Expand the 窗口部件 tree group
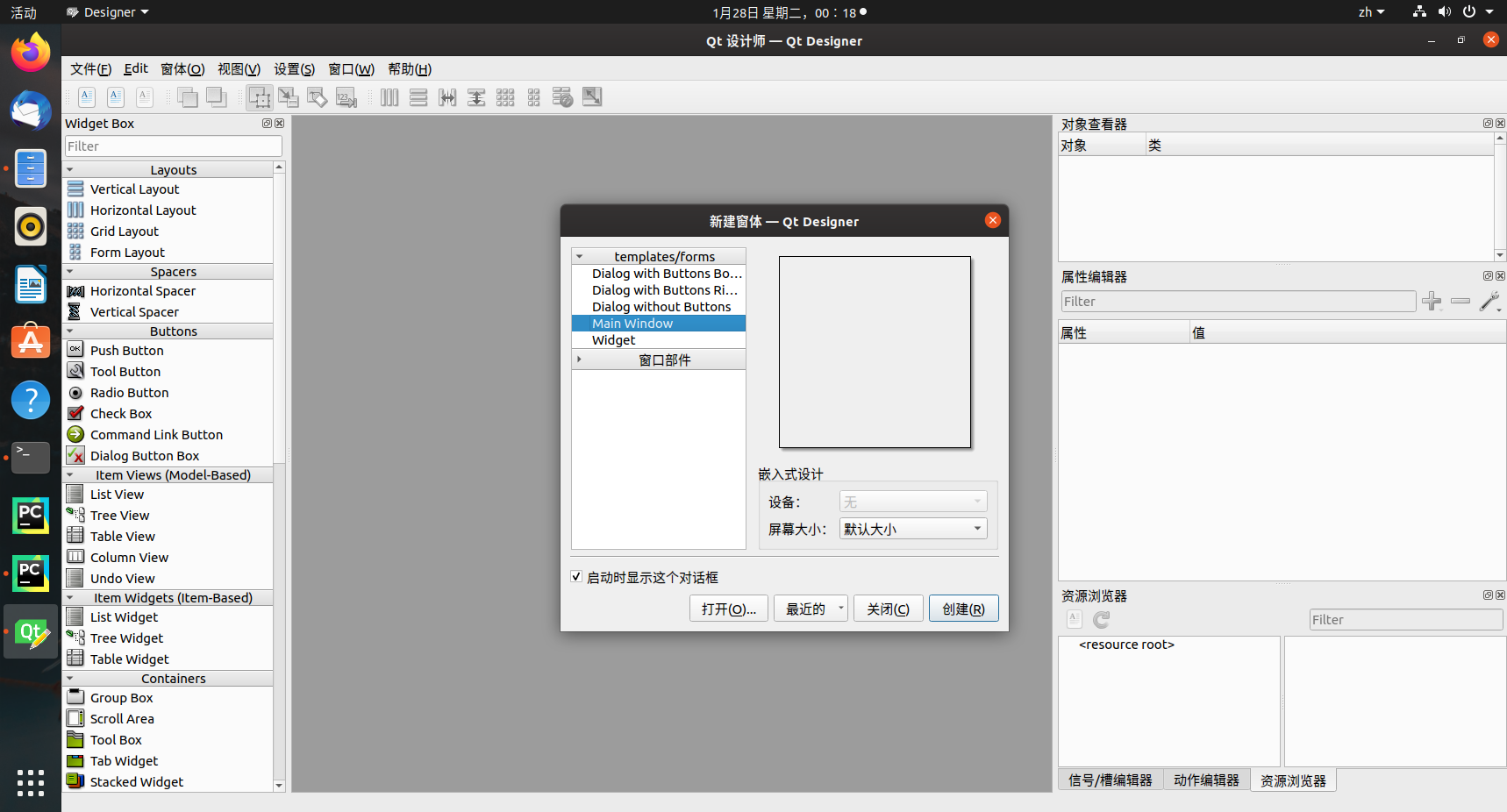The image size is (1507, 812). point(579,360)
